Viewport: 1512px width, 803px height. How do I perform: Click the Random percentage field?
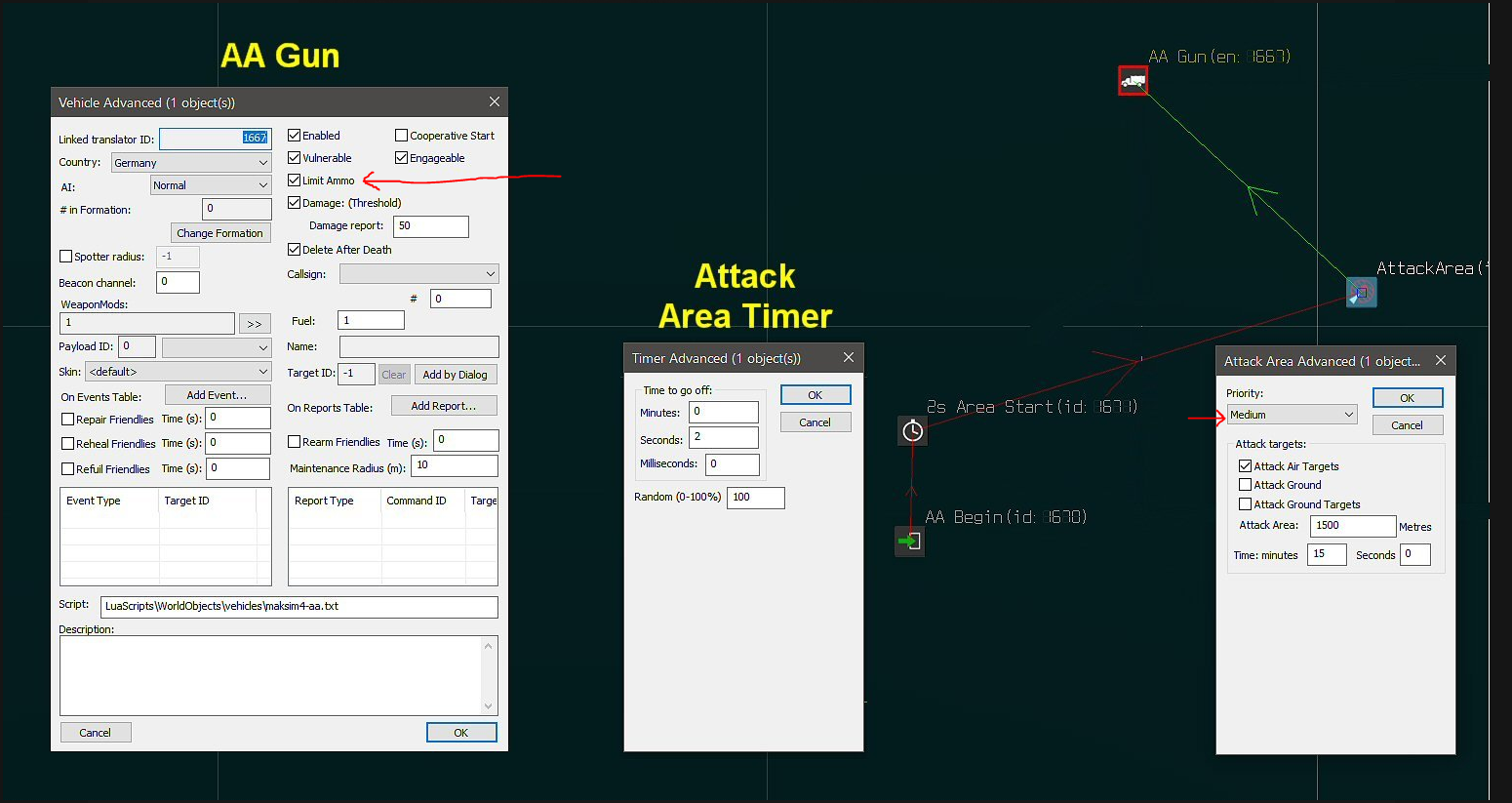pyautogui.click(x=756, y=498)
